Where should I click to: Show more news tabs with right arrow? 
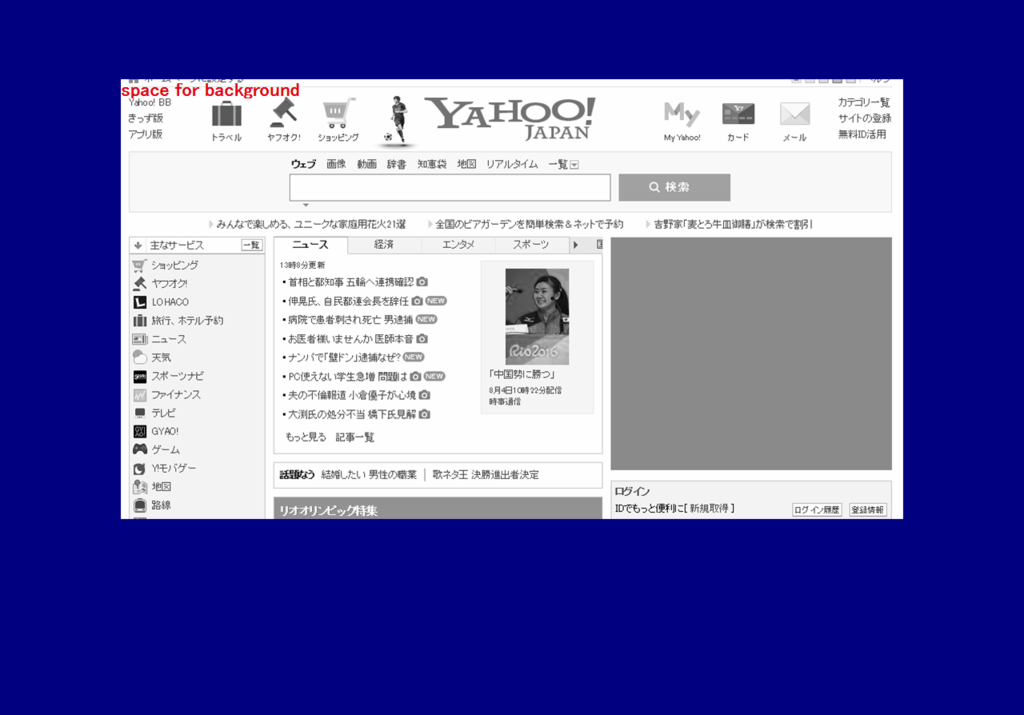tap(575, 245)
